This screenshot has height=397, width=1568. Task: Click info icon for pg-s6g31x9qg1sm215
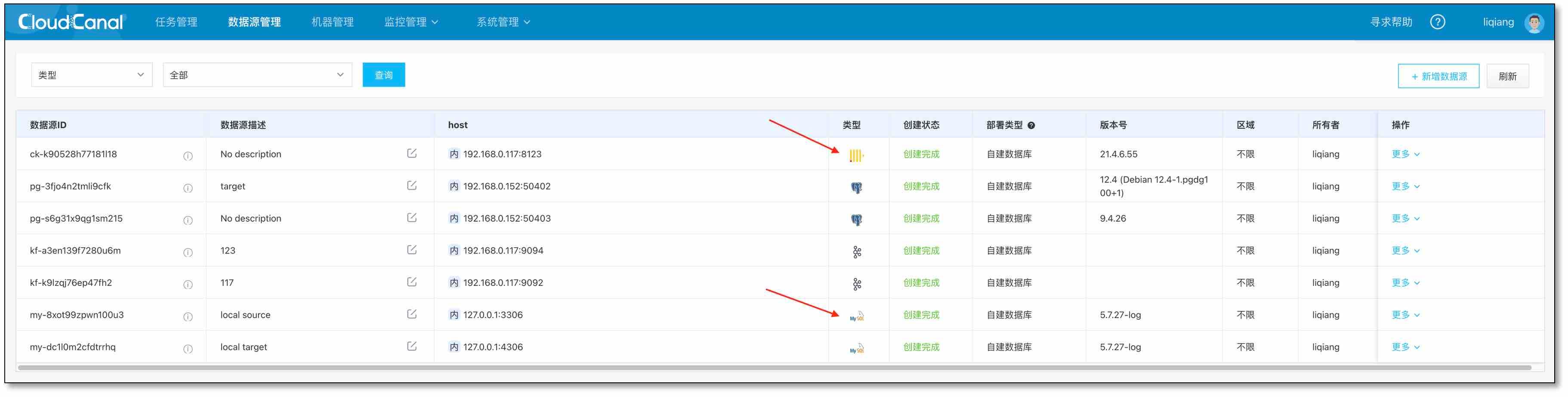[188, 220]
